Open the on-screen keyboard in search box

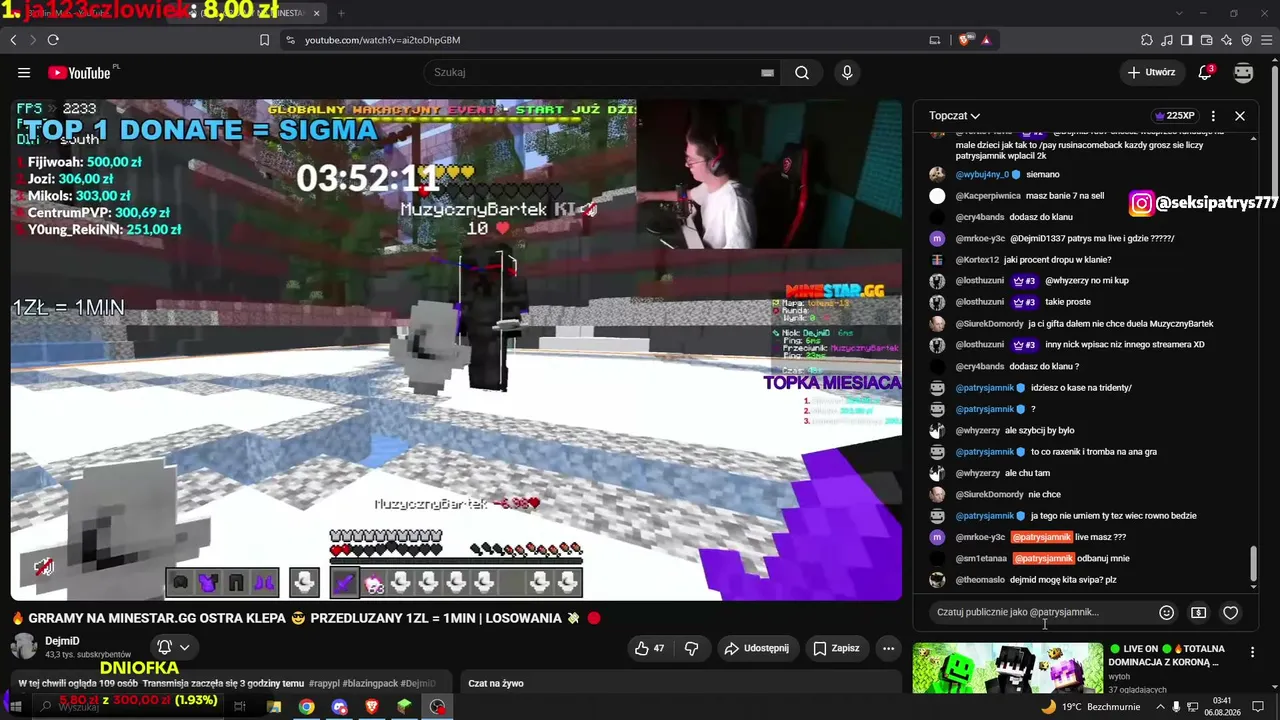(767, 72)
